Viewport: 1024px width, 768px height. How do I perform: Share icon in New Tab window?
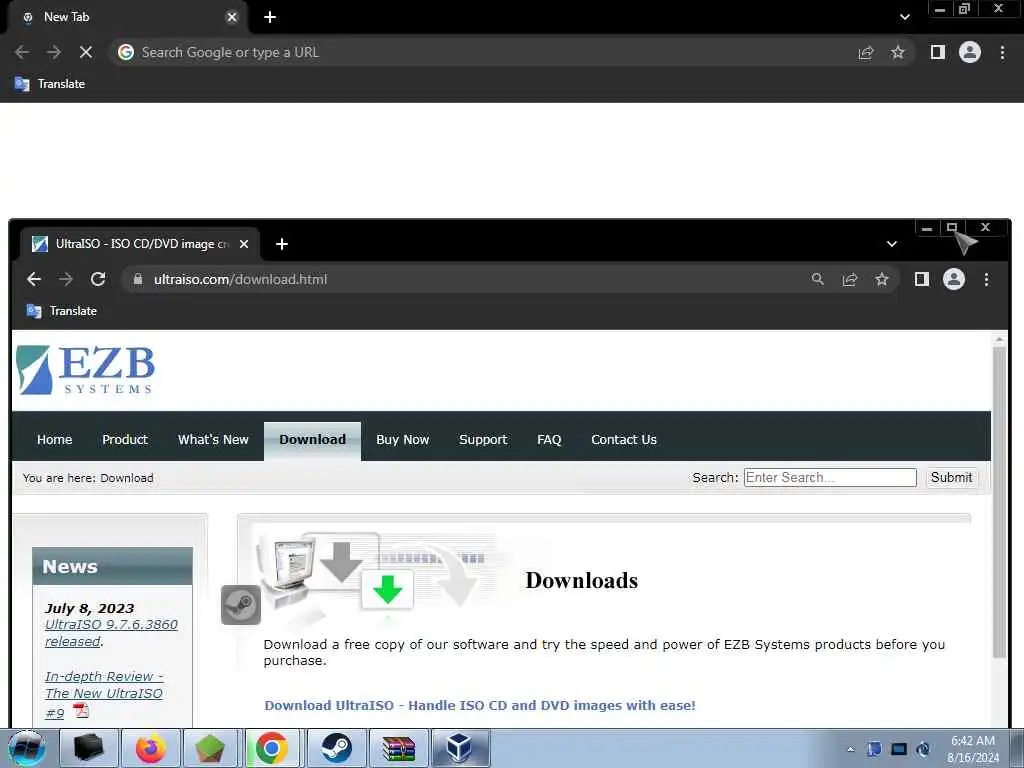866,52
